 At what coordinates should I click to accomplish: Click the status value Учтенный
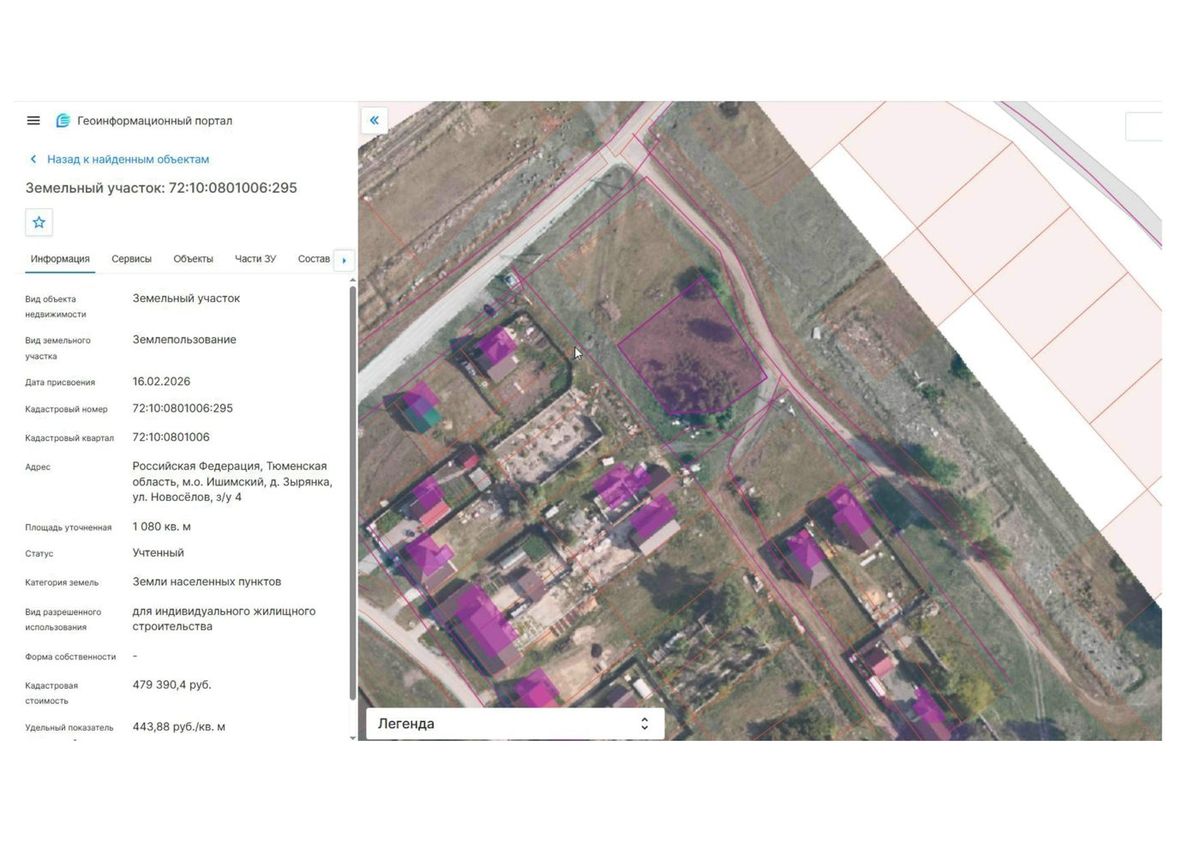[158, 553]
